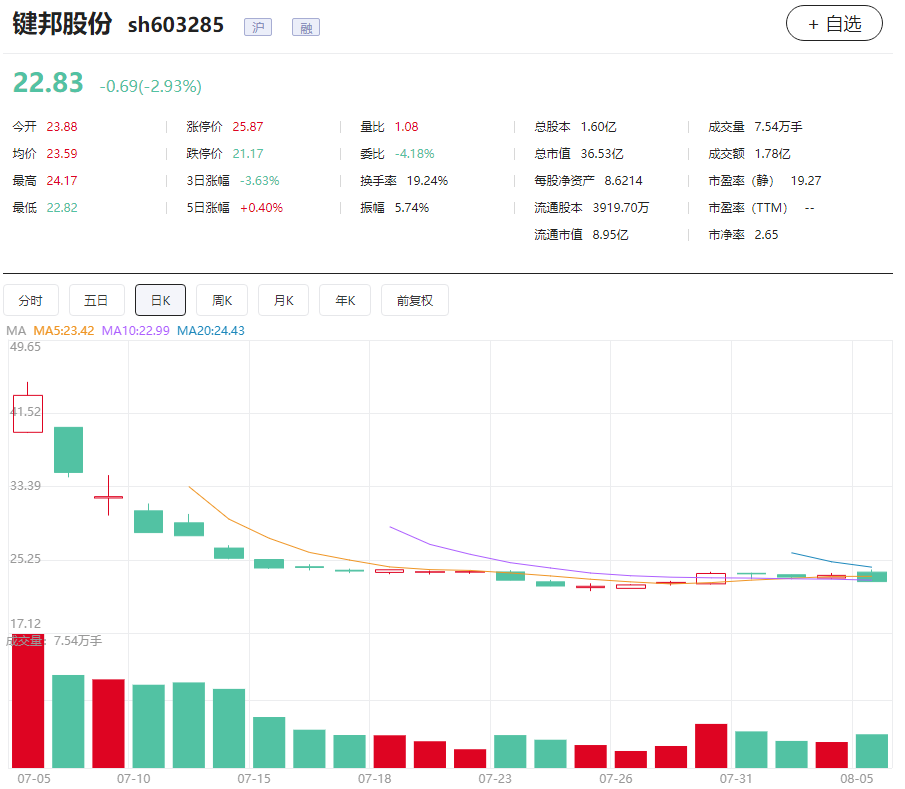Click the last green volume bar on 08-05
905x789 pixels.
872,751
